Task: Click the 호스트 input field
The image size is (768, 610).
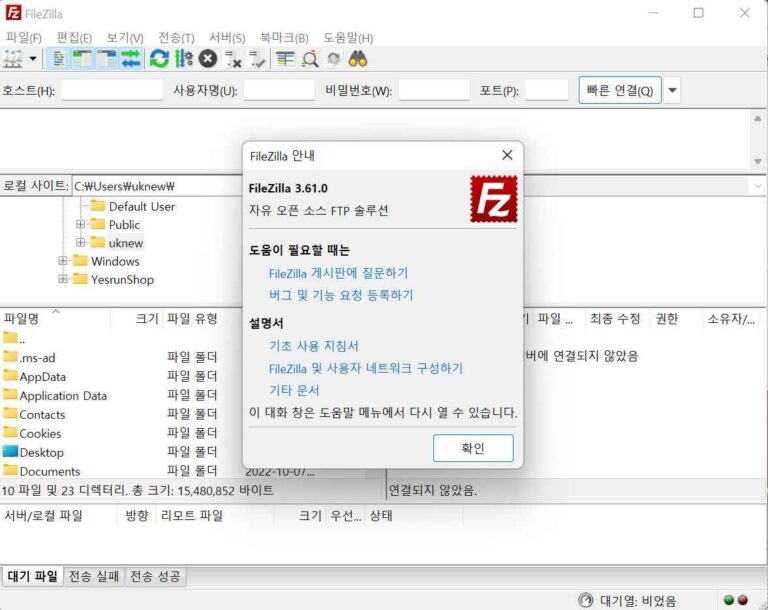Action: coord(111,91)
